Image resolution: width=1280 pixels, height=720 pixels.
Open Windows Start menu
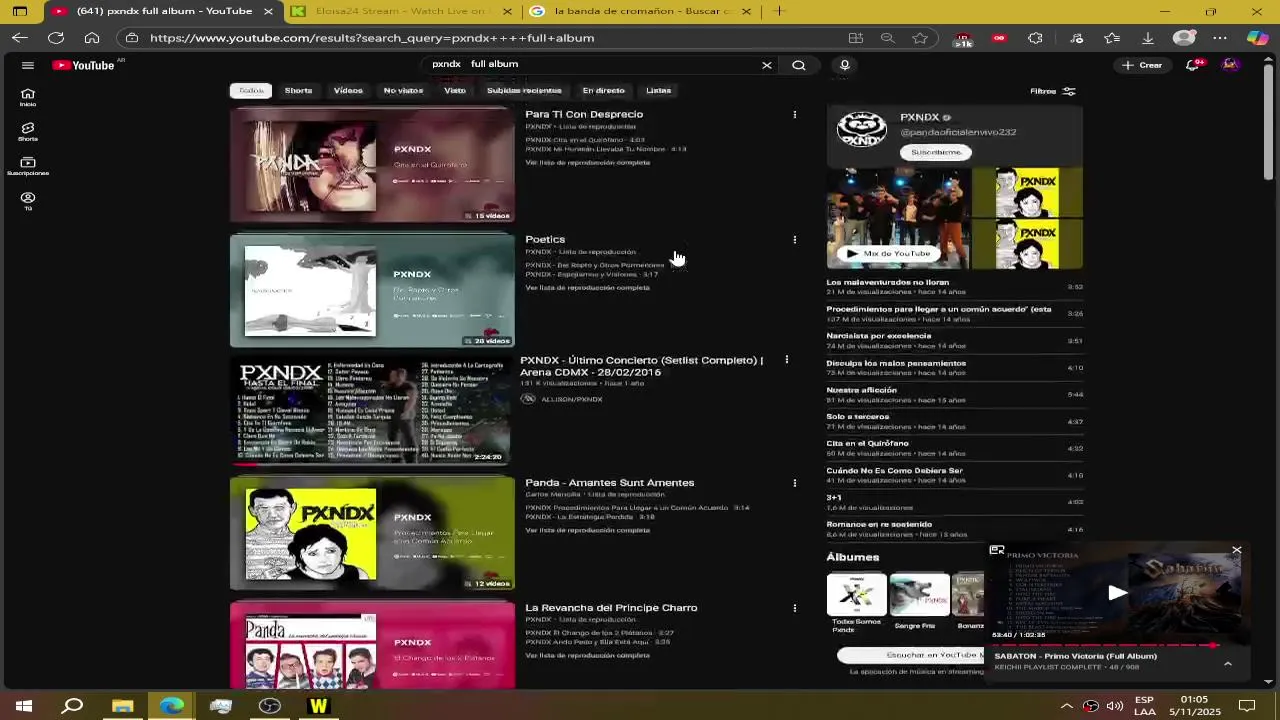tap(24, 706)
